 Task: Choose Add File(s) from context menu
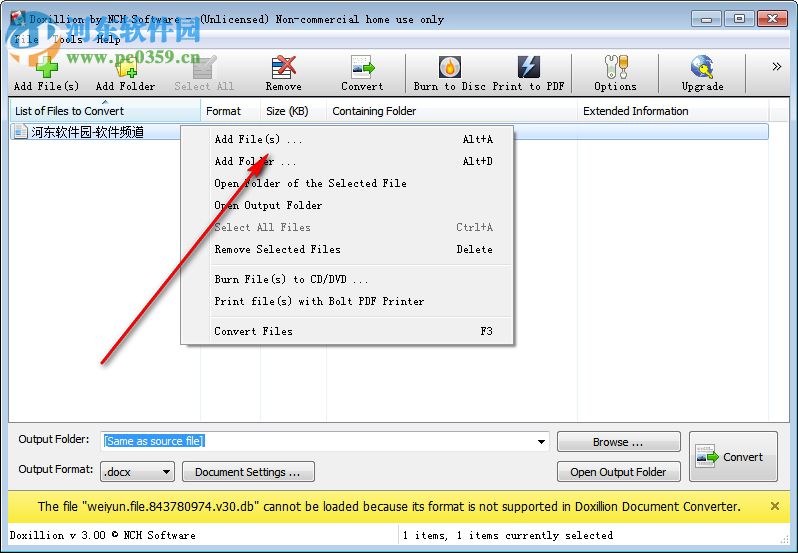(x=347, y=139)
